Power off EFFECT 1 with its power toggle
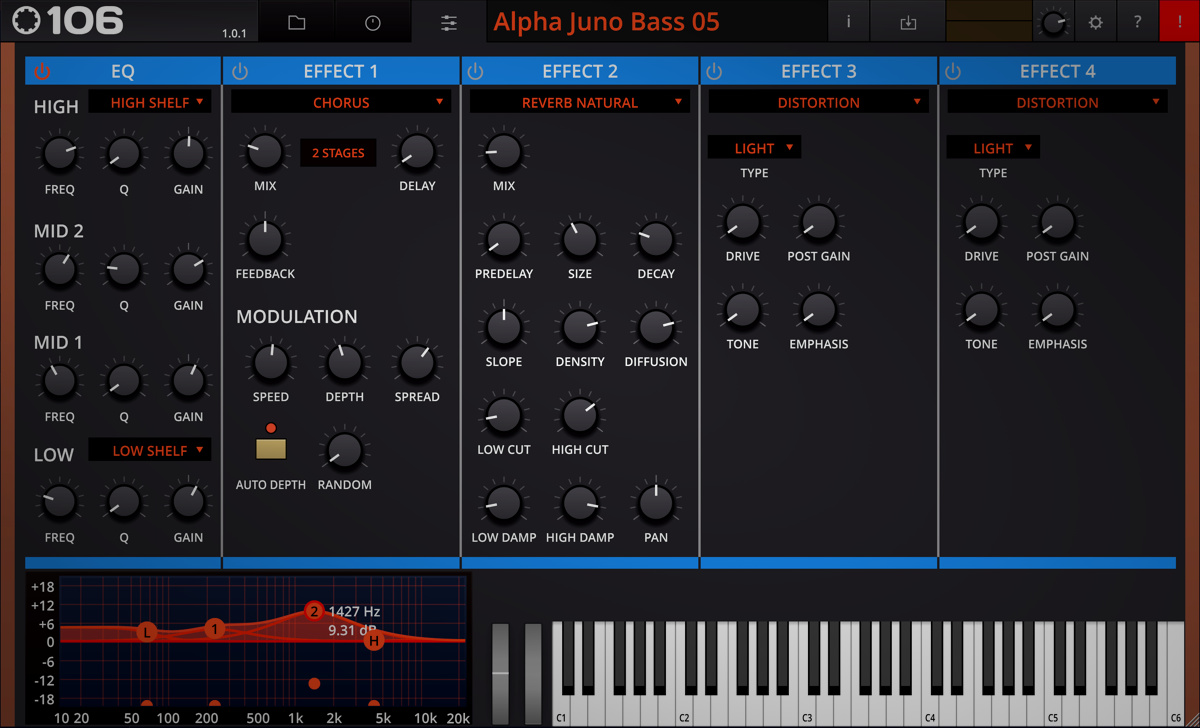 point(239,70)
